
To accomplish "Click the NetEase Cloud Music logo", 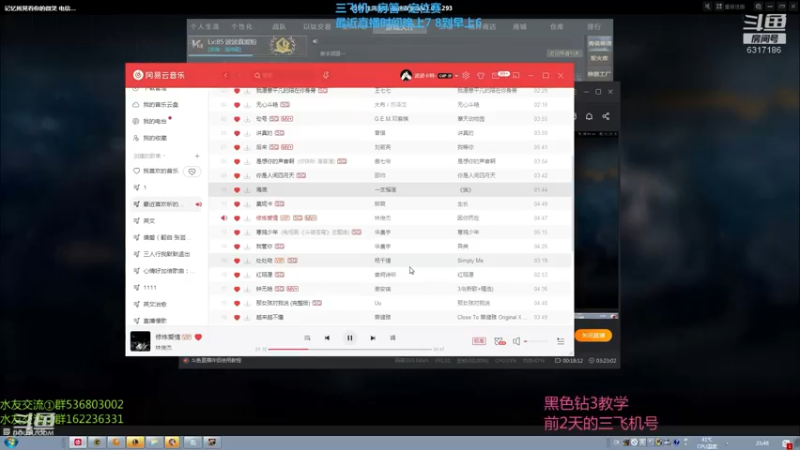I will click(x=159, y=75).
